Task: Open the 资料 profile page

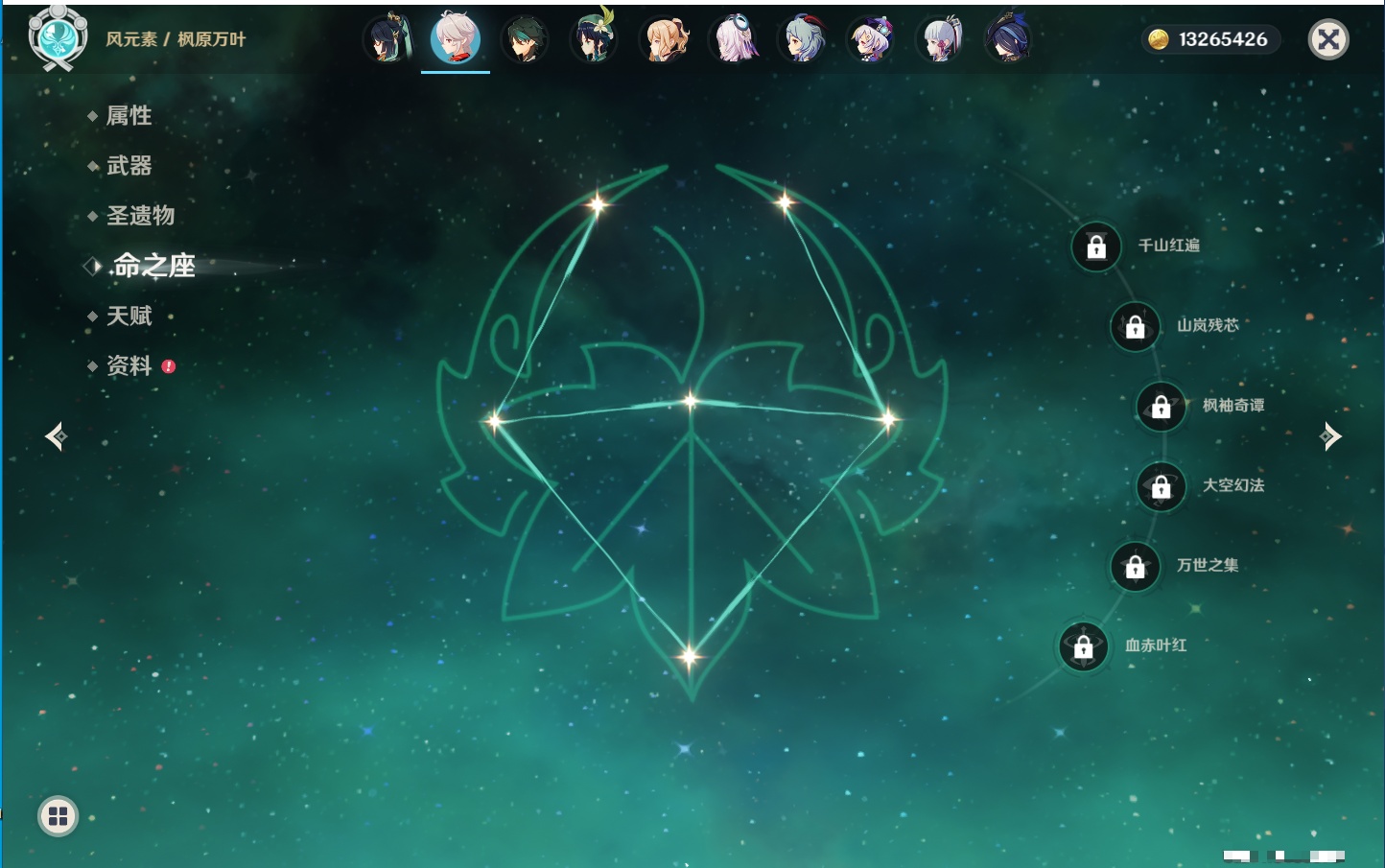Action: 129,365
